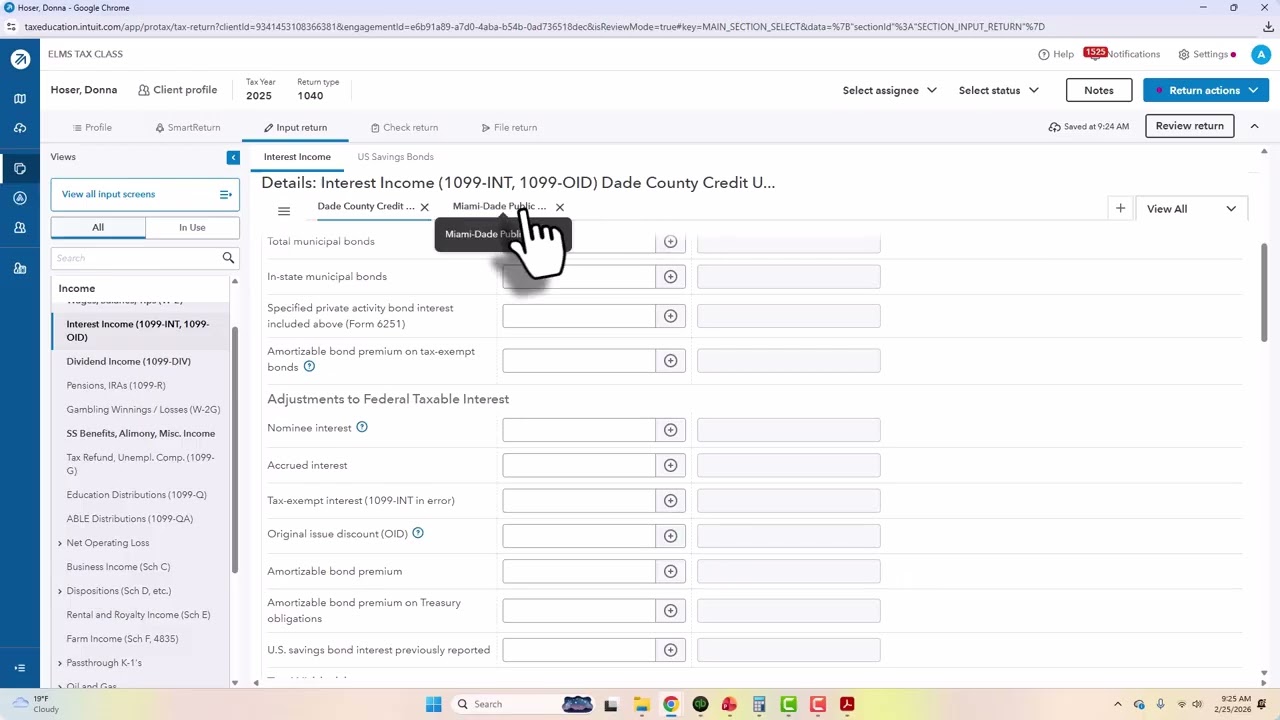
Task: Open Select assignee dropdown
Action: (x=890, y=90)
